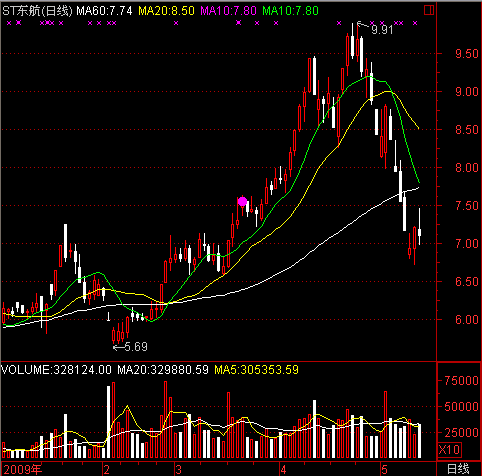Screen dimensions: 482x476
Task: Click the 6.00 price axis label
Action: coord(467,320)
